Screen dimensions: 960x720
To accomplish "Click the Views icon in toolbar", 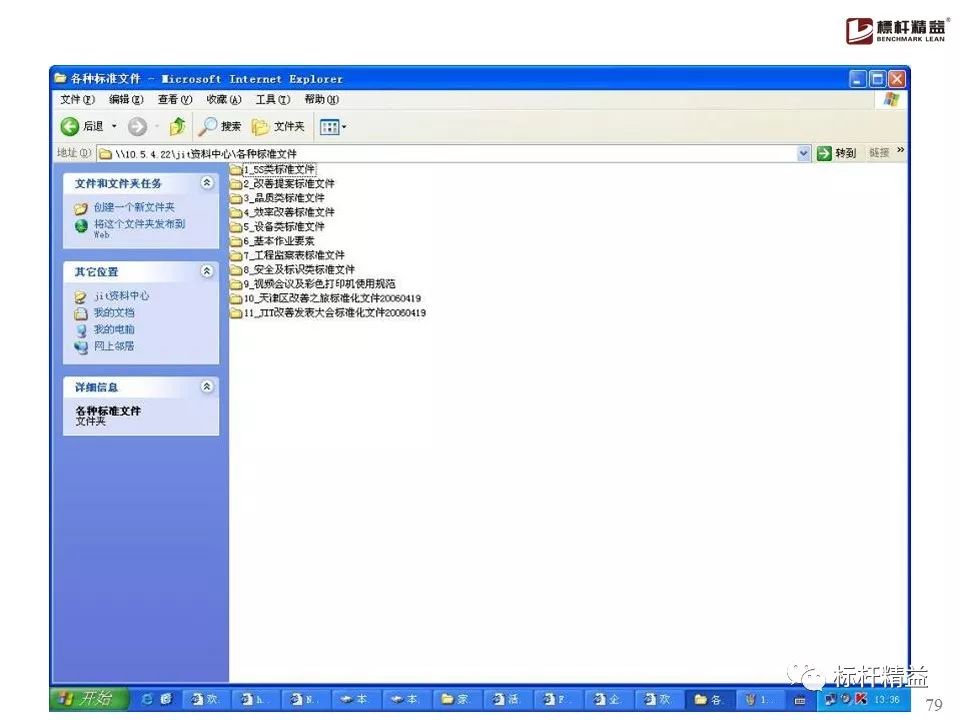I will 329,127.
